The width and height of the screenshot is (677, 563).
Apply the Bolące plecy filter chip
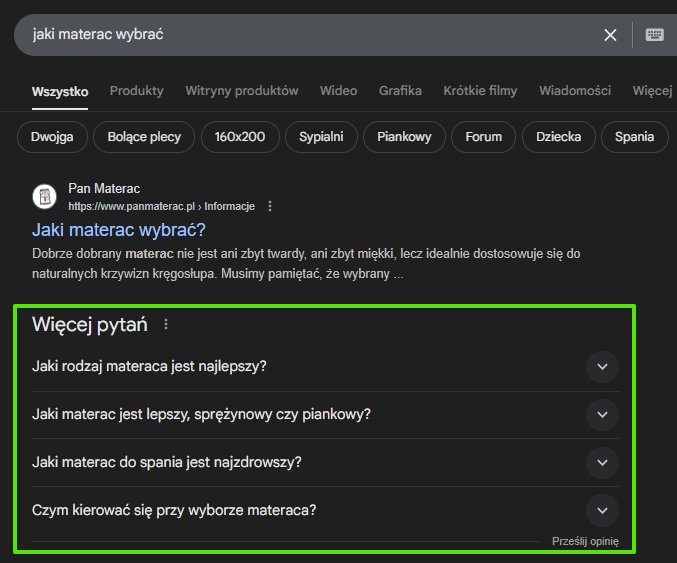[144, 137]
